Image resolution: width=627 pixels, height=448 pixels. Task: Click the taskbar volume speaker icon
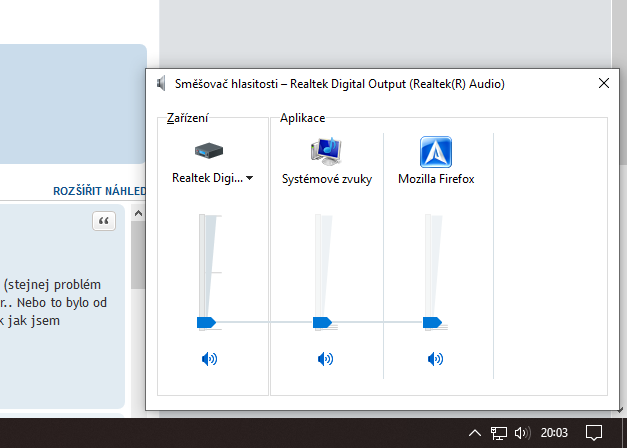523,432
